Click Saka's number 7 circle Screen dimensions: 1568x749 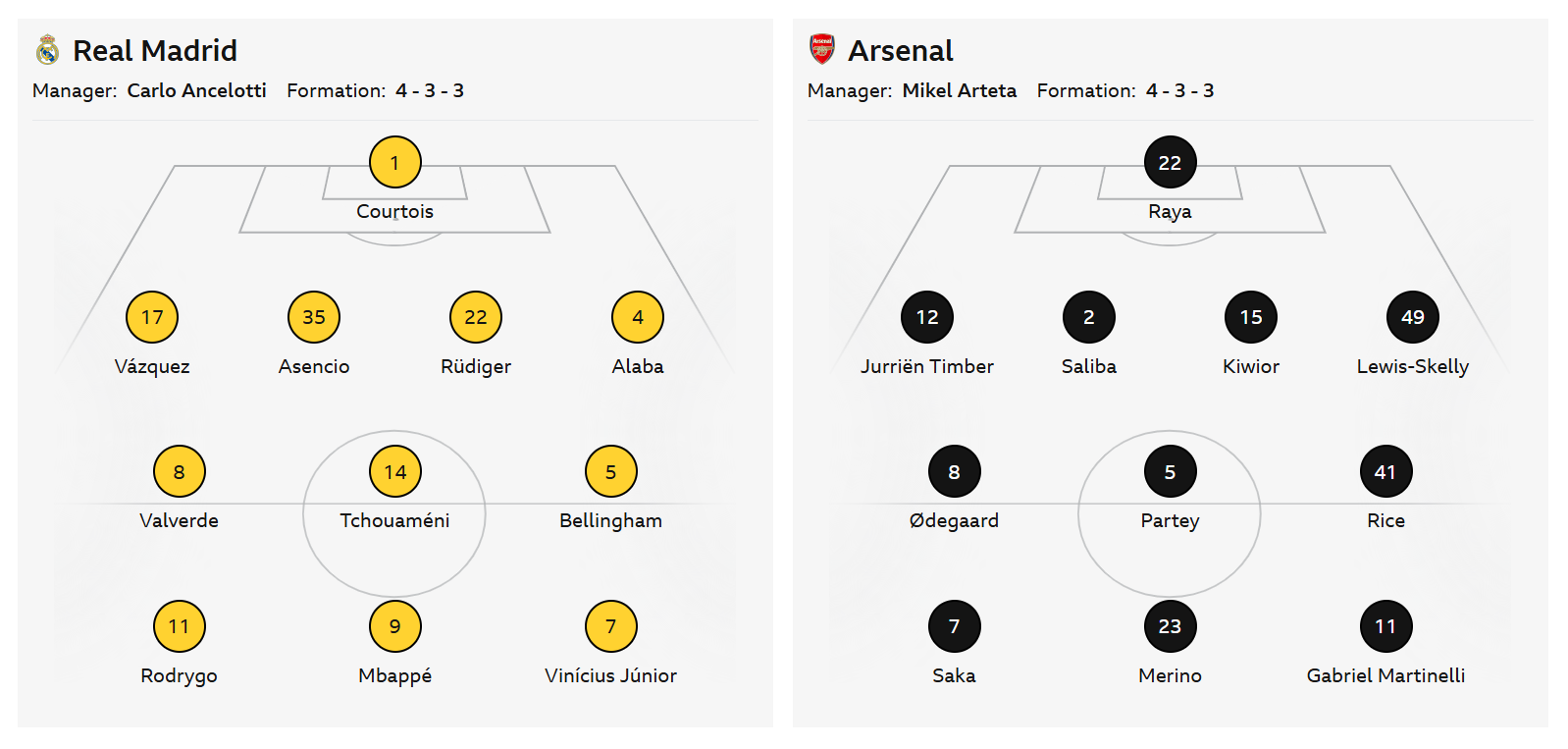955,626
